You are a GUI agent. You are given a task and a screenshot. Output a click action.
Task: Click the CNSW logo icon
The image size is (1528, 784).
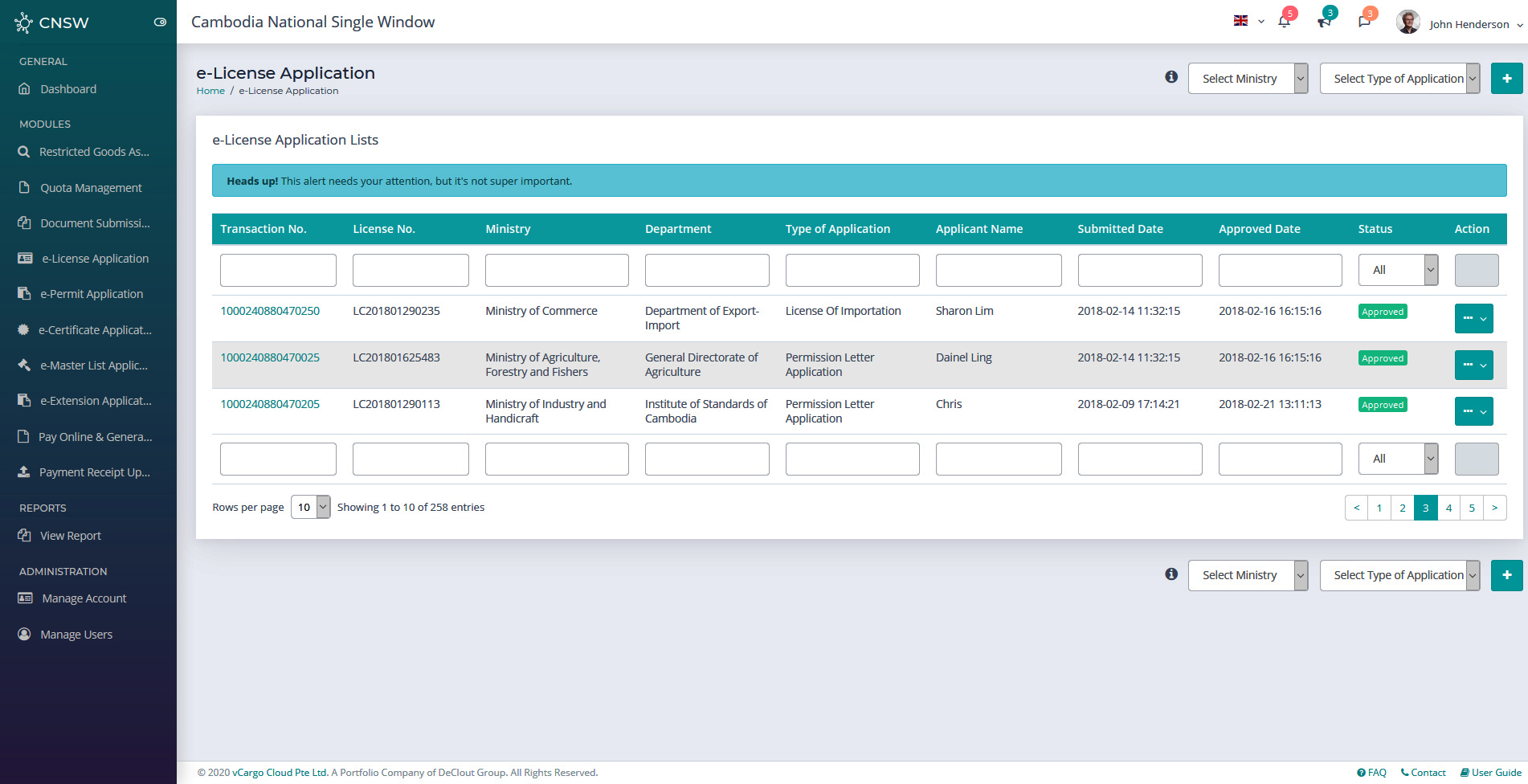tap(23, 22)
